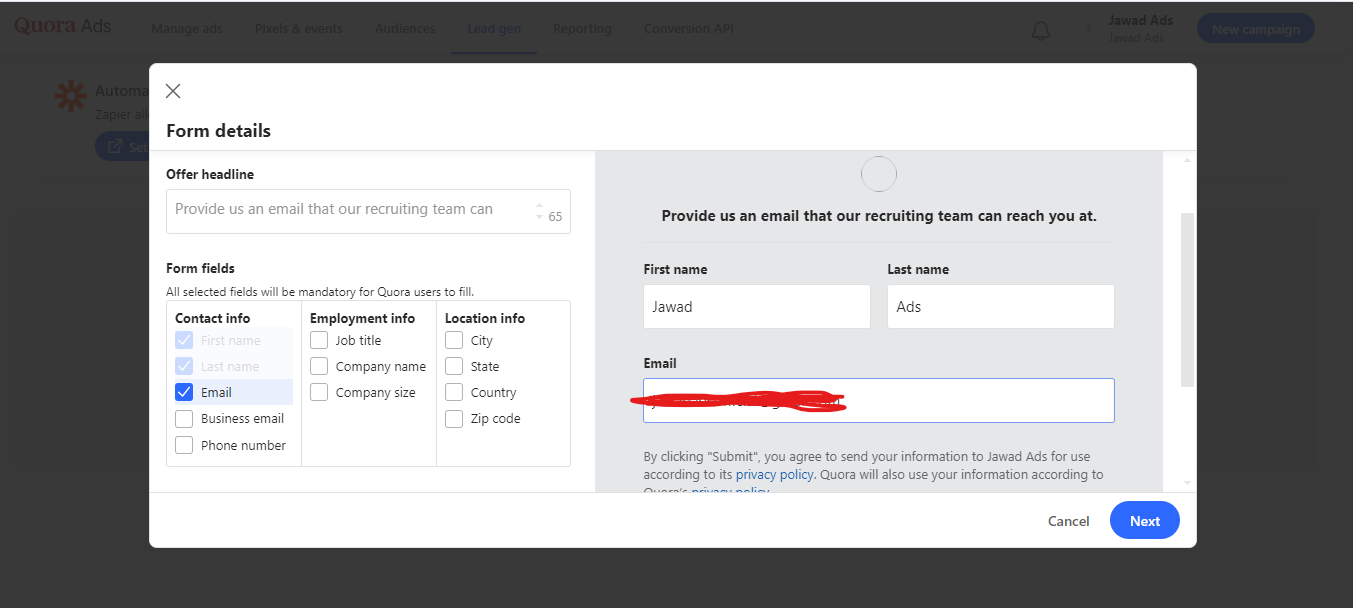The width and height of the screenshot is (1353, 608).
Task: Open the Jawad Ads account menu
Action: click(1140, 28)
